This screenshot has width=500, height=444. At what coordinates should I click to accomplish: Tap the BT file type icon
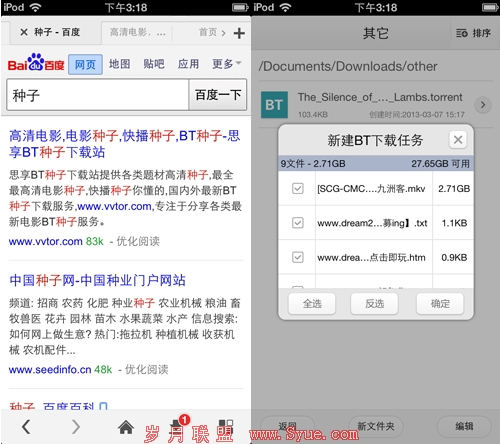tap(274, 105)
